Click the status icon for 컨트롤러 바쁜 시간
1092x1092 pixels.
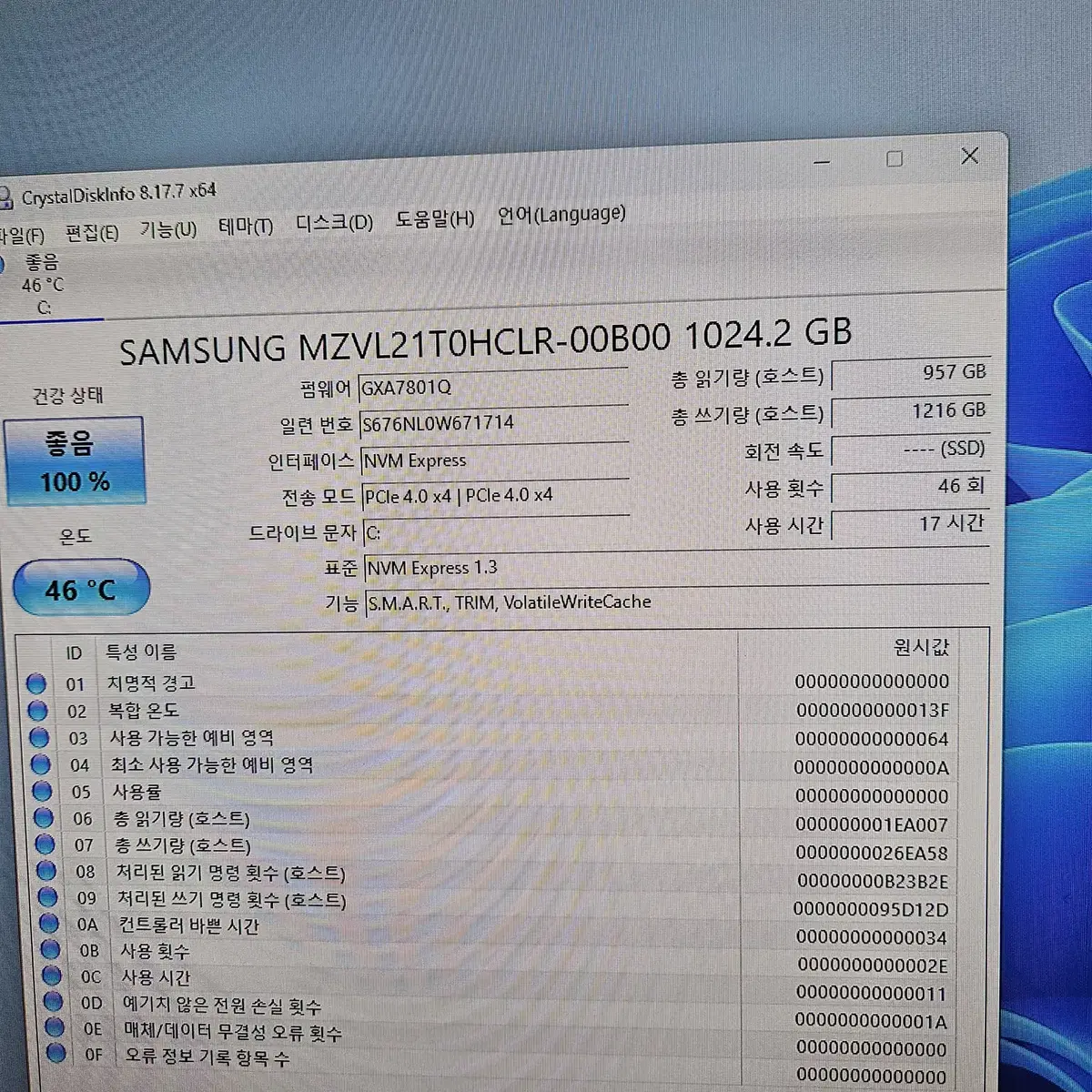tap(50, 924)
